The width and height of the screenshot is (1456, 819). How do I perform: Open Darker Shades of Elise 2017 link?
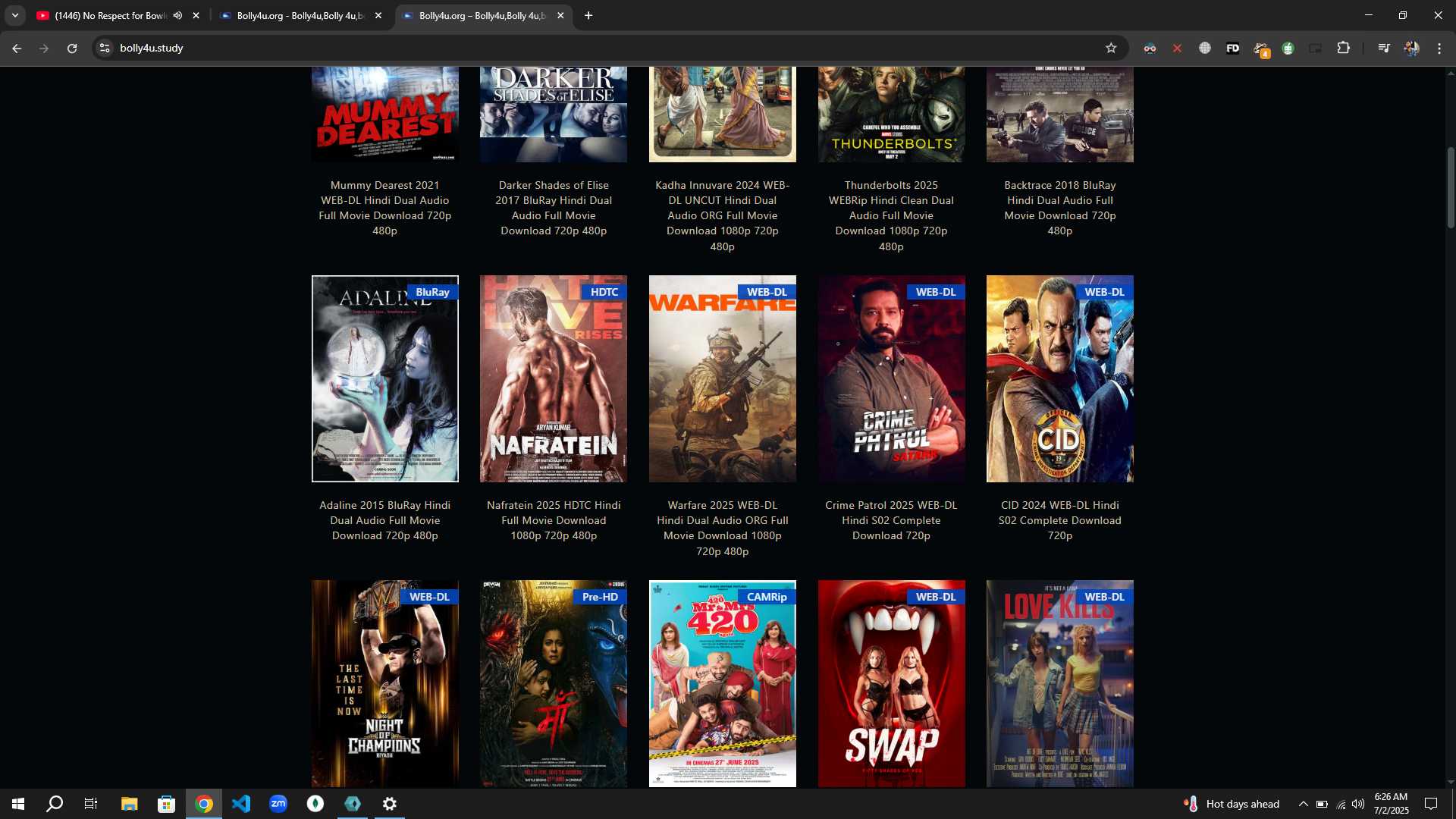[554, 208]
